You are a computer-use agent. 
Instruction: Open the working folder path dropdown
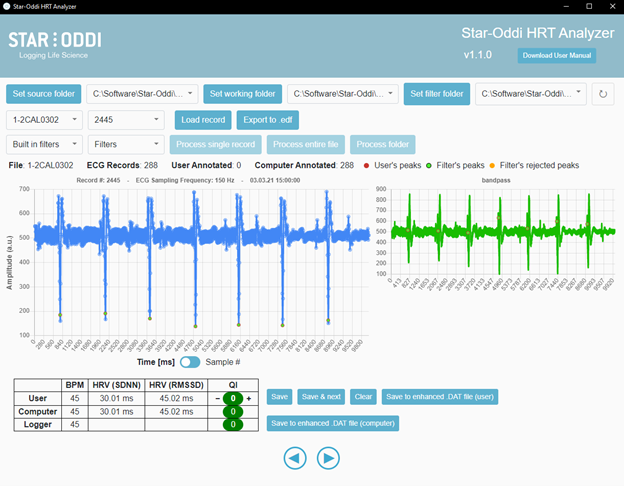click(x=343, y=94)
